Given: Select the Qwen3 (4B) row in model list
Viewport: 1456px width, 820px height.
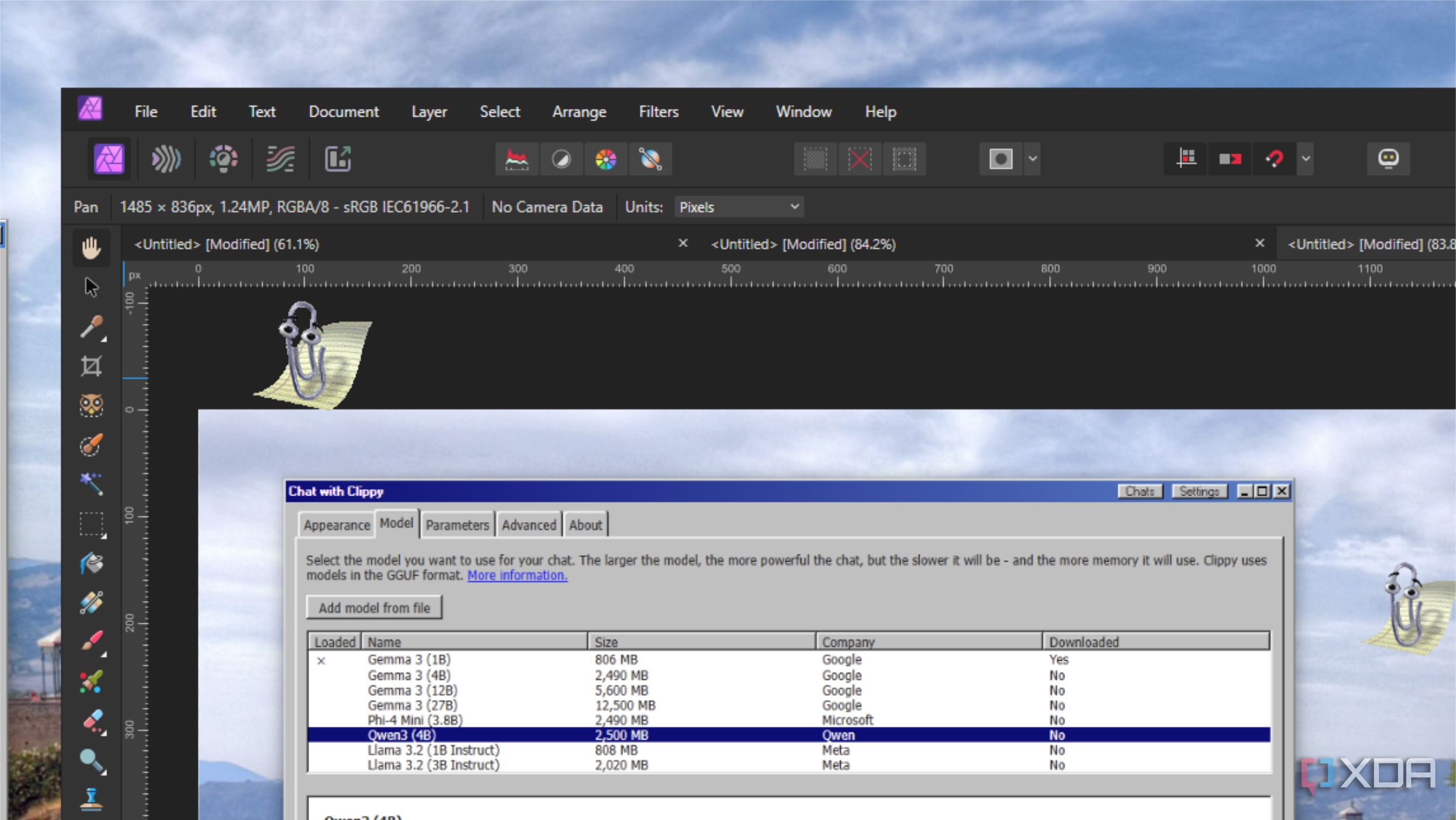Looking at the screenshot, I should [789, 734].
